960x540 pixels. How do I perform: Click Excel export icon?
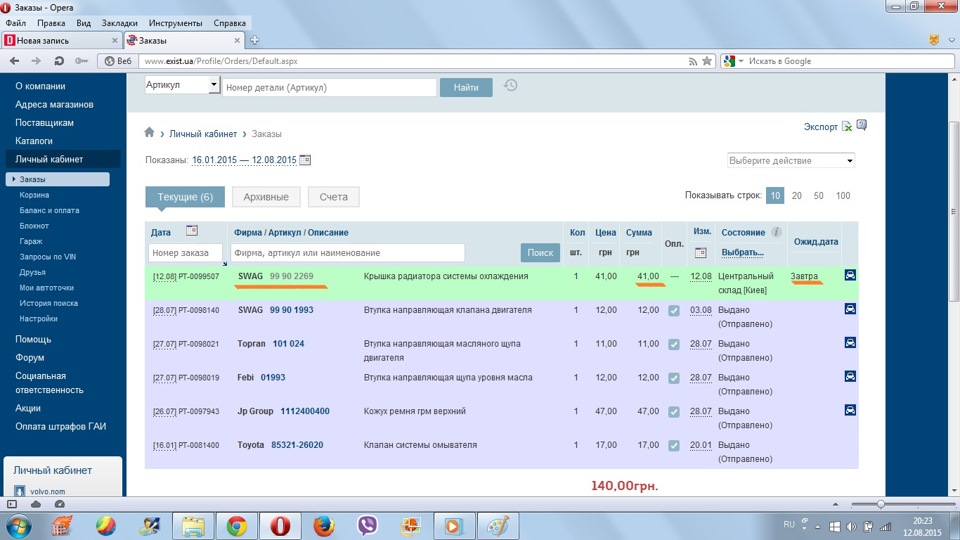click(847, 126)
